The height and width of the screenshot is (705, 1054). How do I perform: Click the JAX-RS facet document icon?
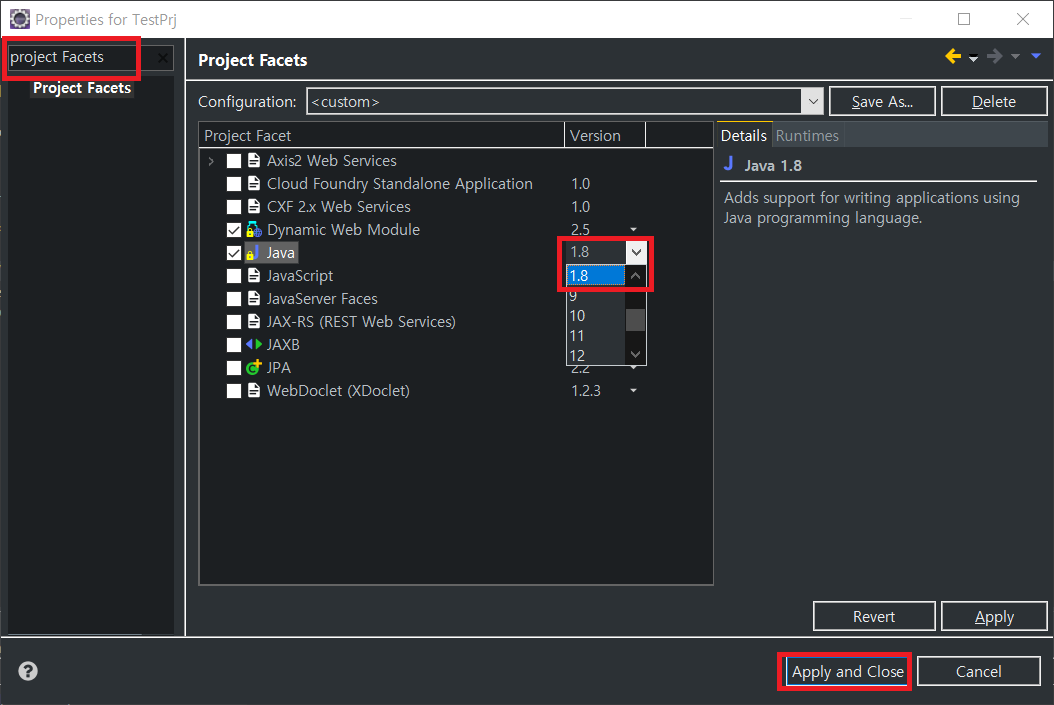[253, 321]
